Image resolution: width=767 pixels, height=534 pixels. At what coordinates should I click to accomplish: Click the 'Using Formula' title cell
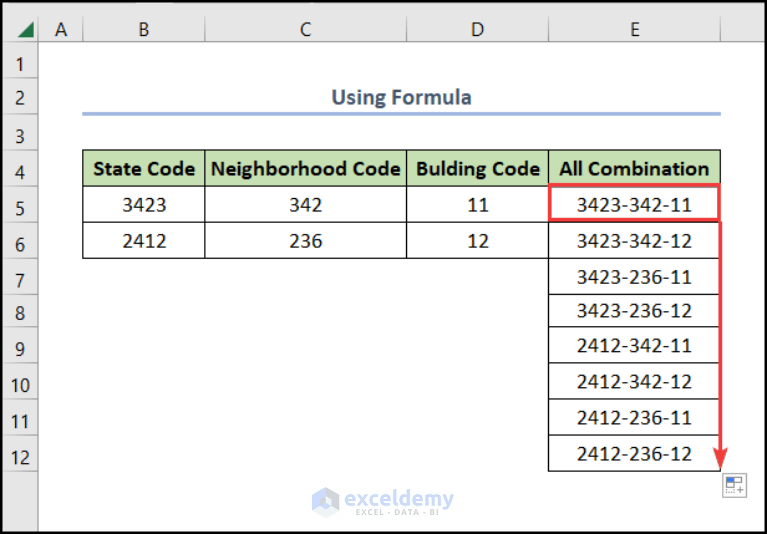click(x=401, y=97)
